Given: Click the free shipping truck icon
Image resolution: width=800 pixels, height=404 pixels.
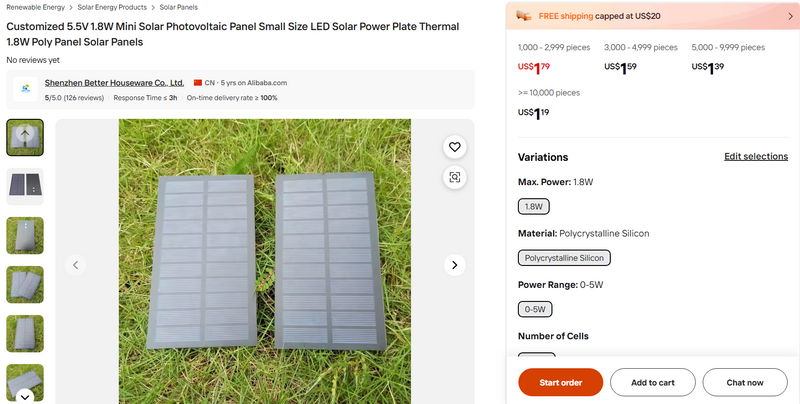Looking at the screenshot, I should pyautogui.click(x=525, y=16).
